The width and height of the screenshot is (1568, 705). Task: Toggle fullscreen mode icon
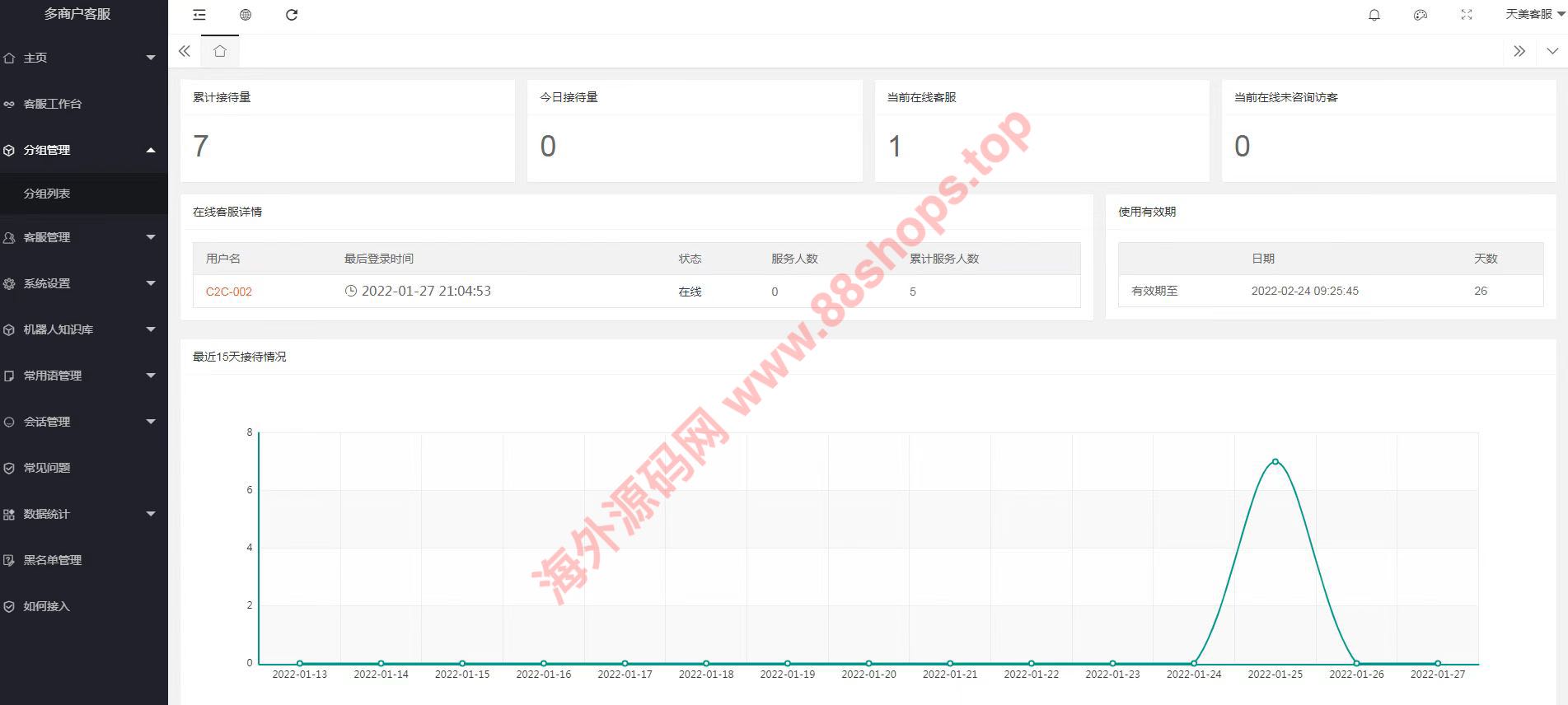coord(1466,15)
